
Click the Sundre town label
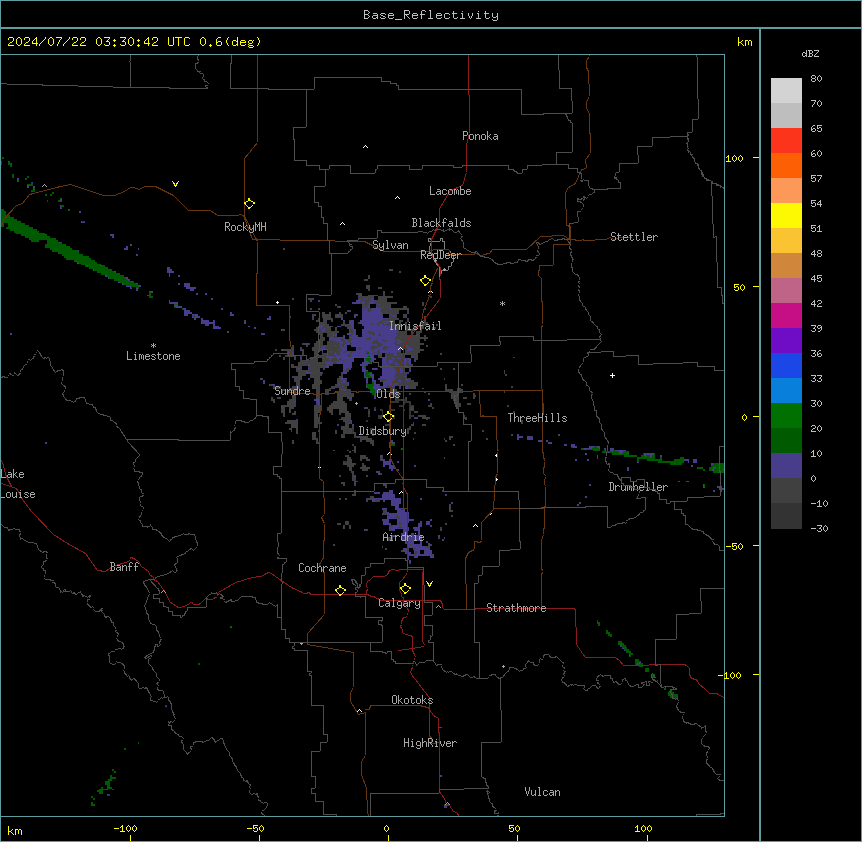pos(292,391)
